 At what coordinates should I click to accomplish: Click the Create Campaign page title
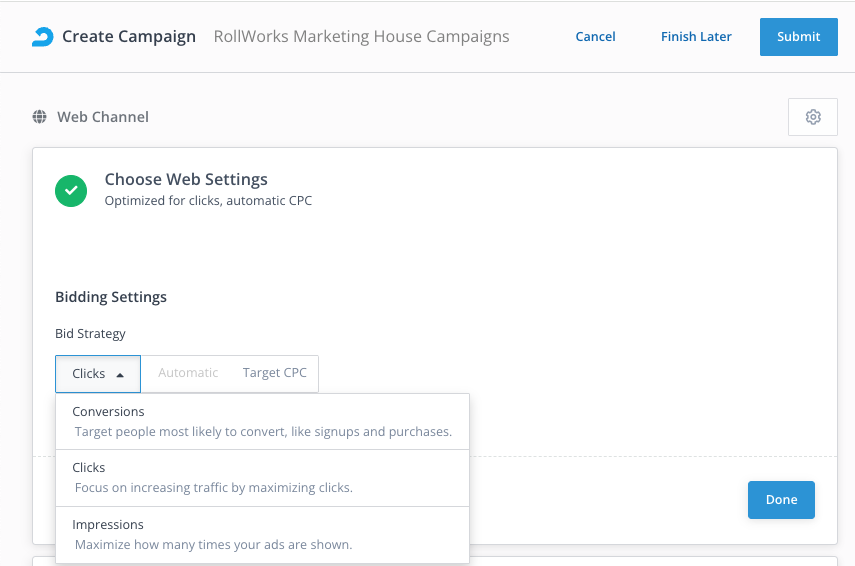click(129, 37)
